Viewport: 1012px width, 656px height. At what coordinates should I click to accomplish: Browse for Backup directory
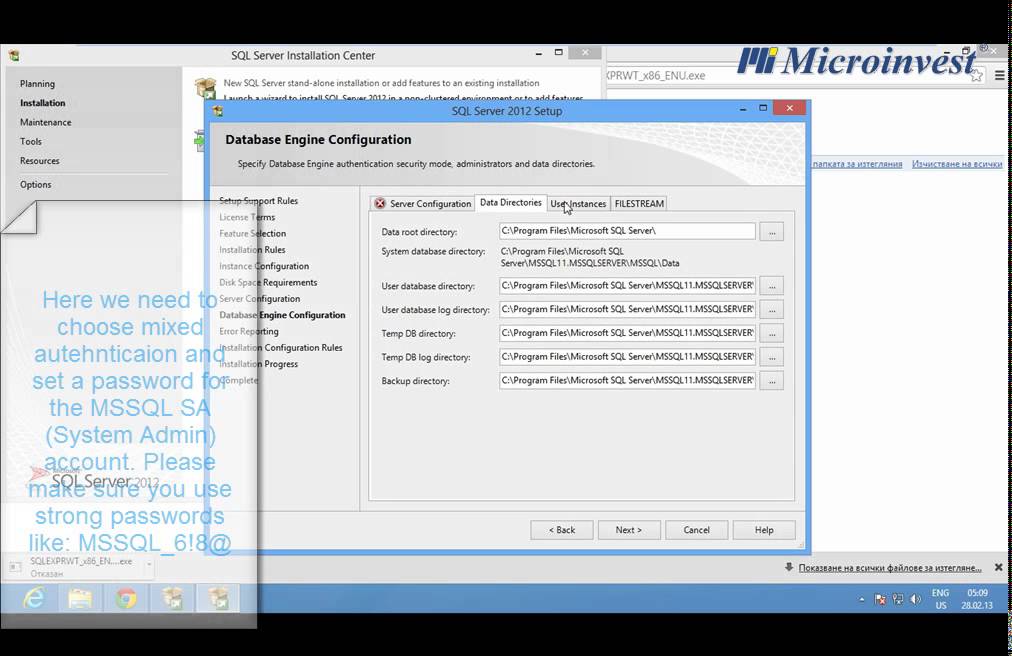[772, 381]
